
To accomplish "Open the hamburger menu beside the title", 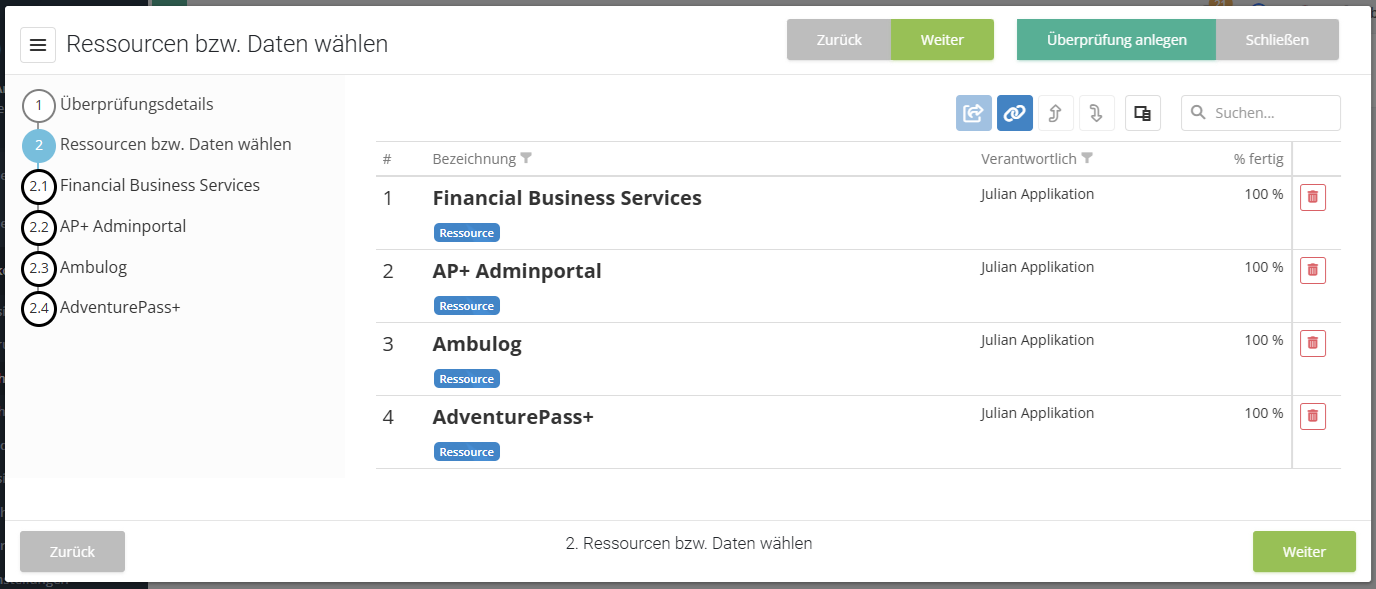I will click(38, 45).
